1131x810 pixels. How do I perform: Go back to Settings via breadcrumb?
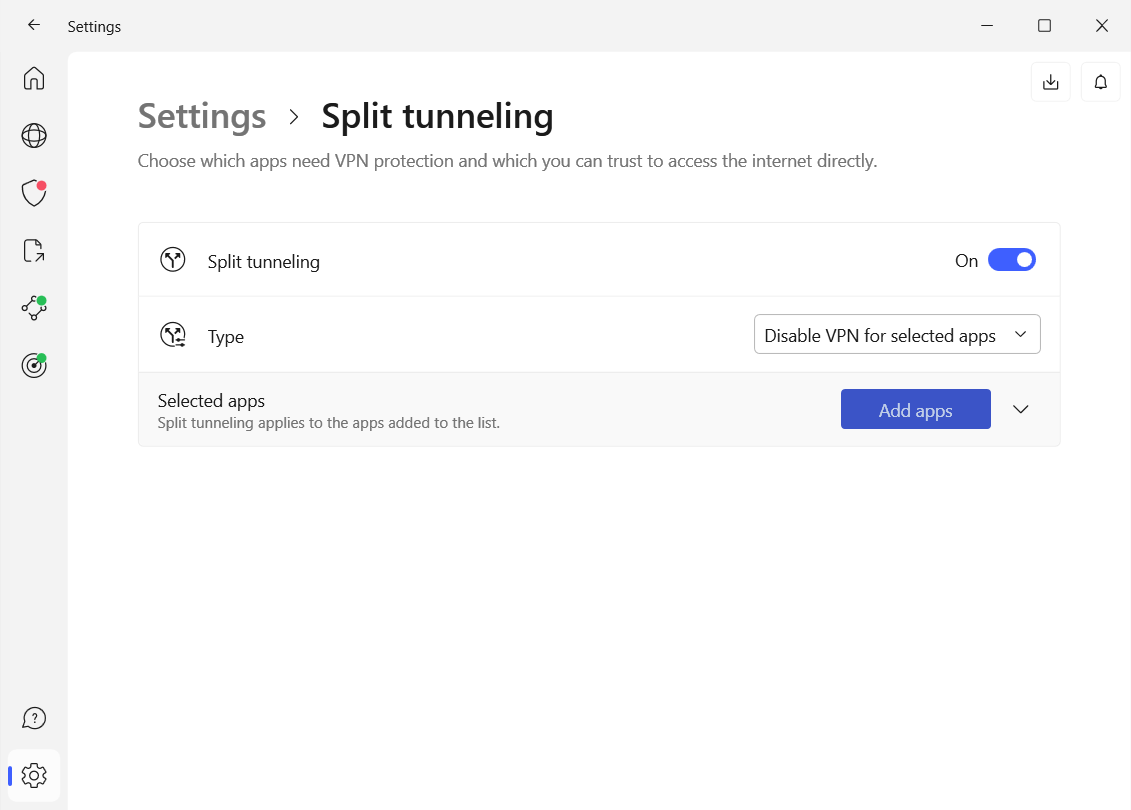(x=202, y=117)
